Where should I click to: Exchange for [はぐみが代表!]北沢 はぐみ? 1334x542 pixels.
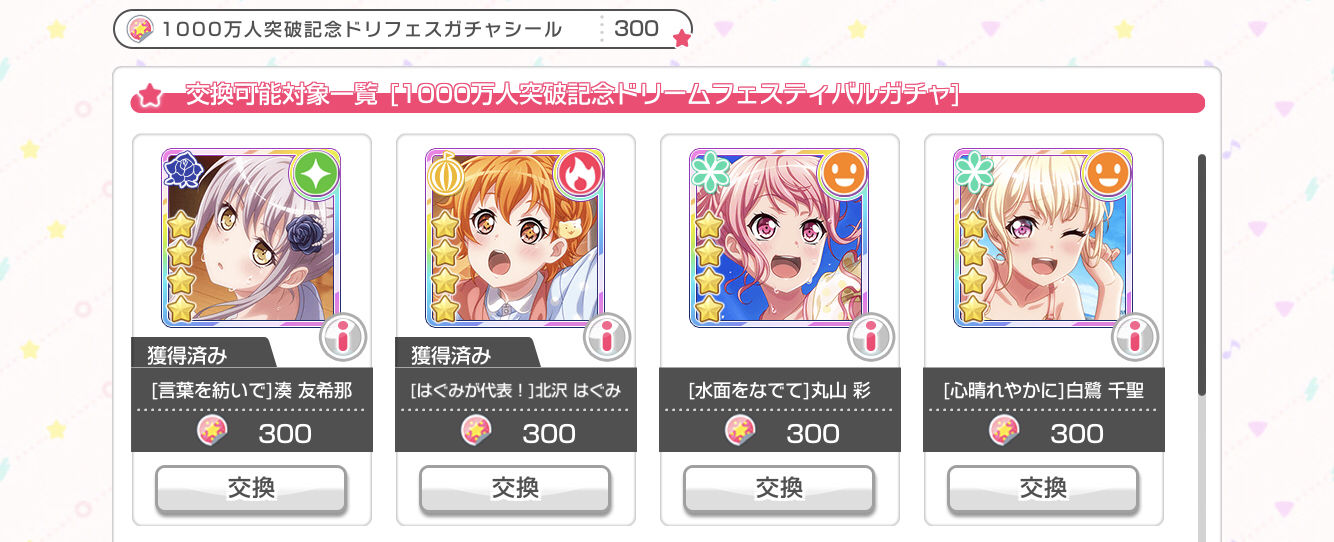(515, 488)
